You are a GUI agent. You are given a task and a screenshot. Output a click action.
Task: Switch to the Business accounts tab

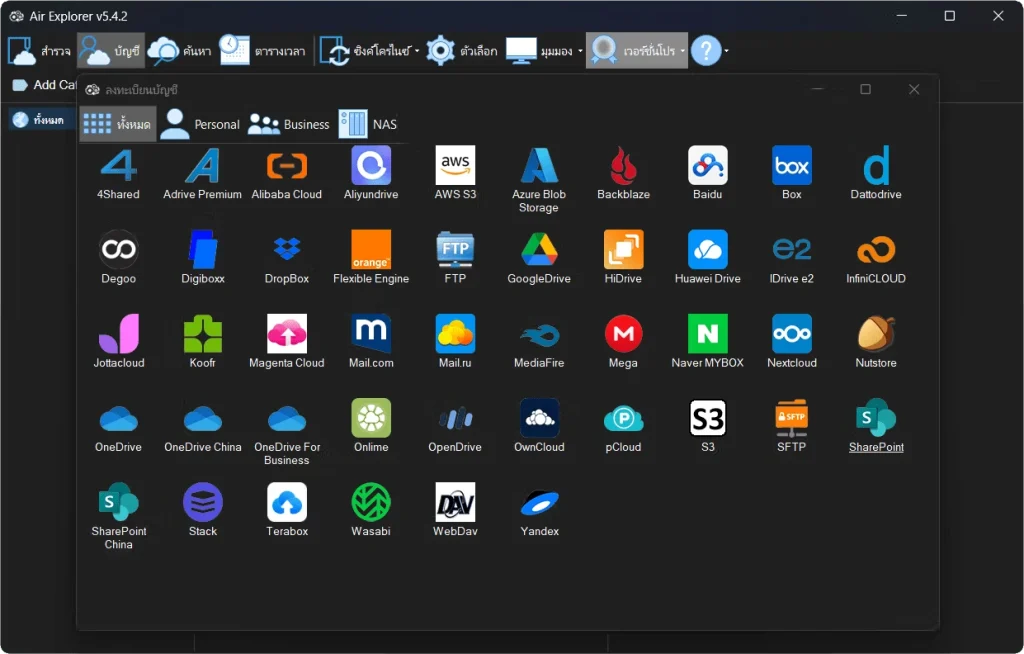coord(289,124)
